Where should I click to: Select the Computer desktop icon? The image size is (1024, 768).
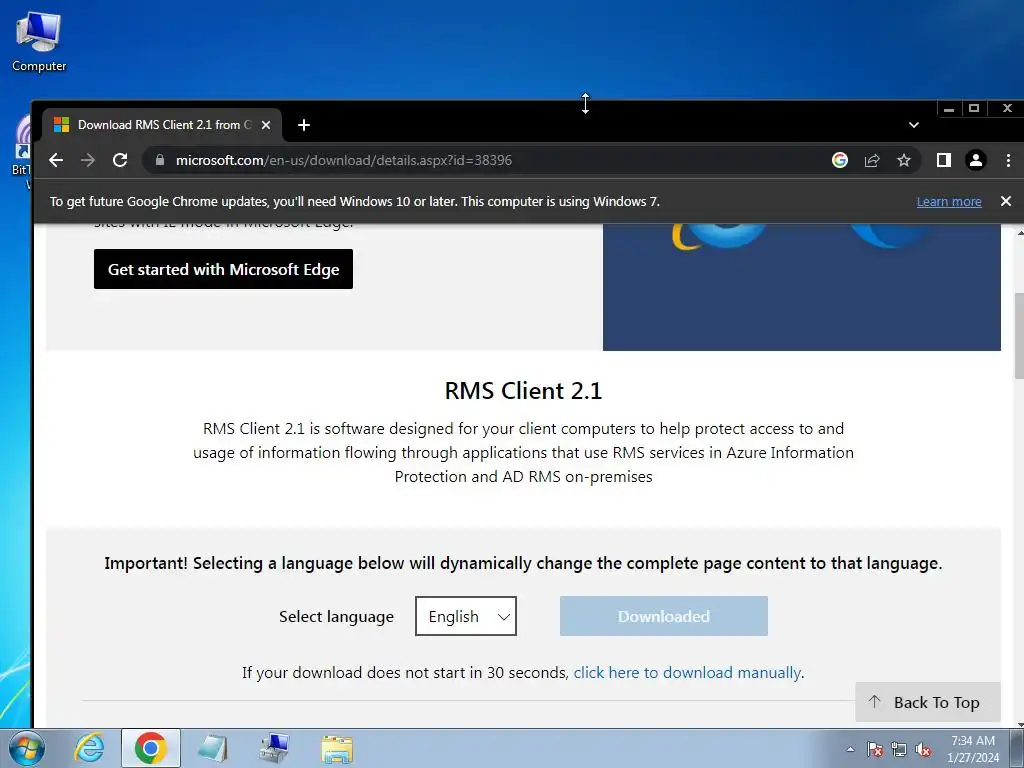tap(39, 42)
